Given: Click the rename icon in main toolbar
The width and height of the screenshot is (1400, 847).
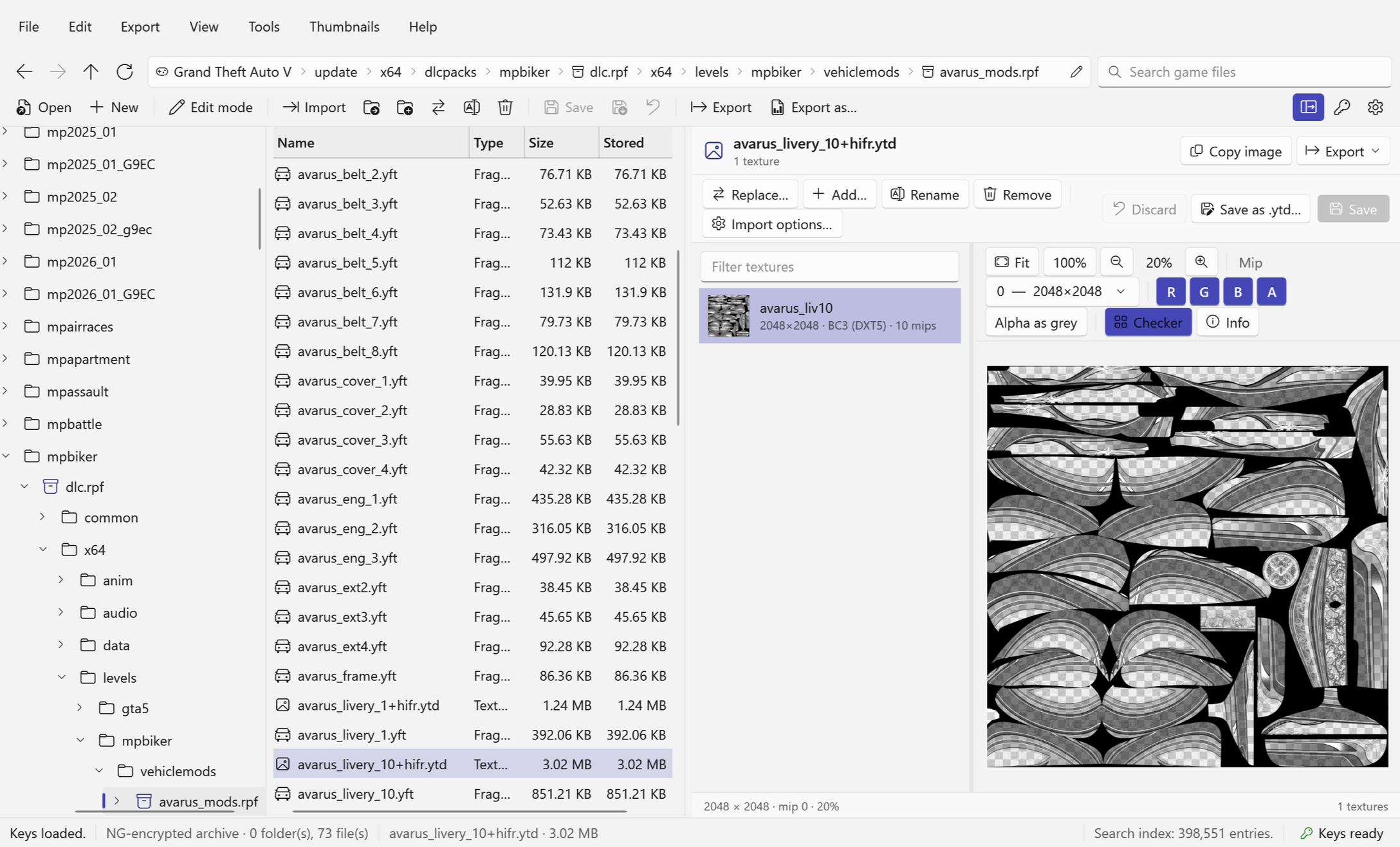Looking at the screenshot, I should [472, 107].
